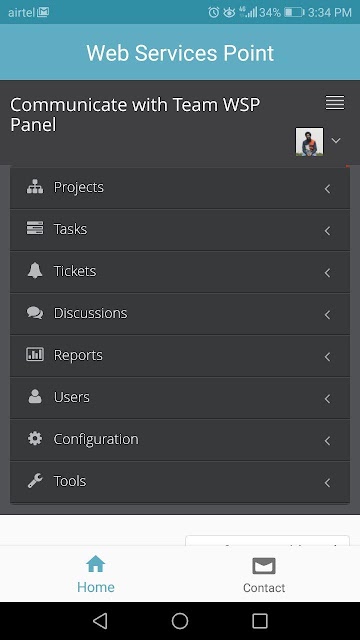360x640 pixels.
Task: Select the Discussions menu item
Action: tap(180, 313)
